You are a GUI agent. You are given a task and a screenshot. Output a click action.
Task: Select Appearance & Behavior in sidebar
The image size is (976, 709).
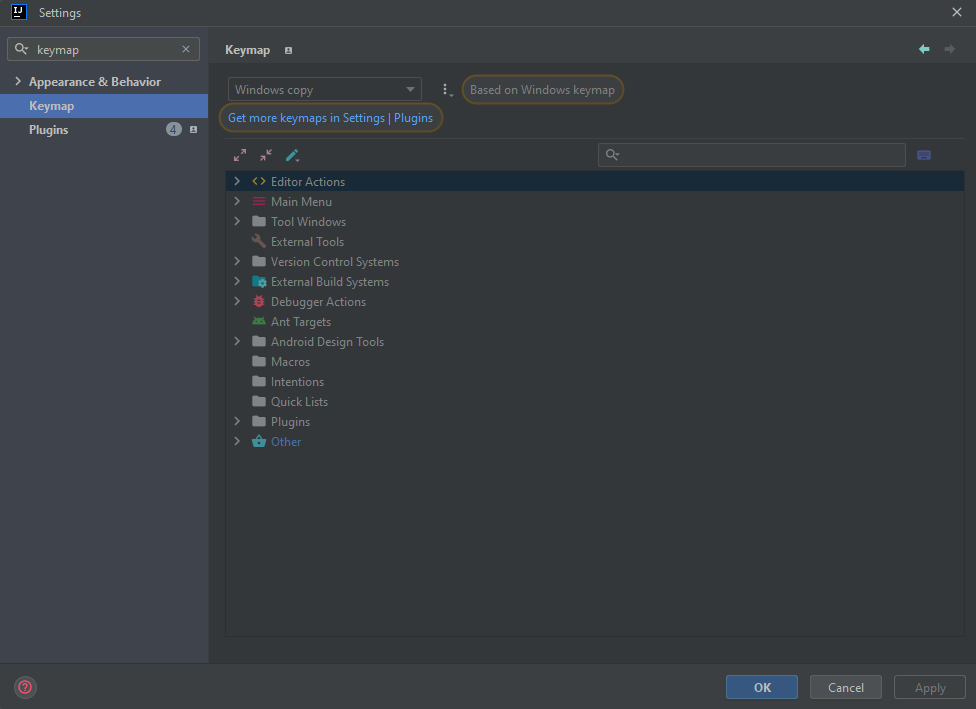tap(104, 82)
